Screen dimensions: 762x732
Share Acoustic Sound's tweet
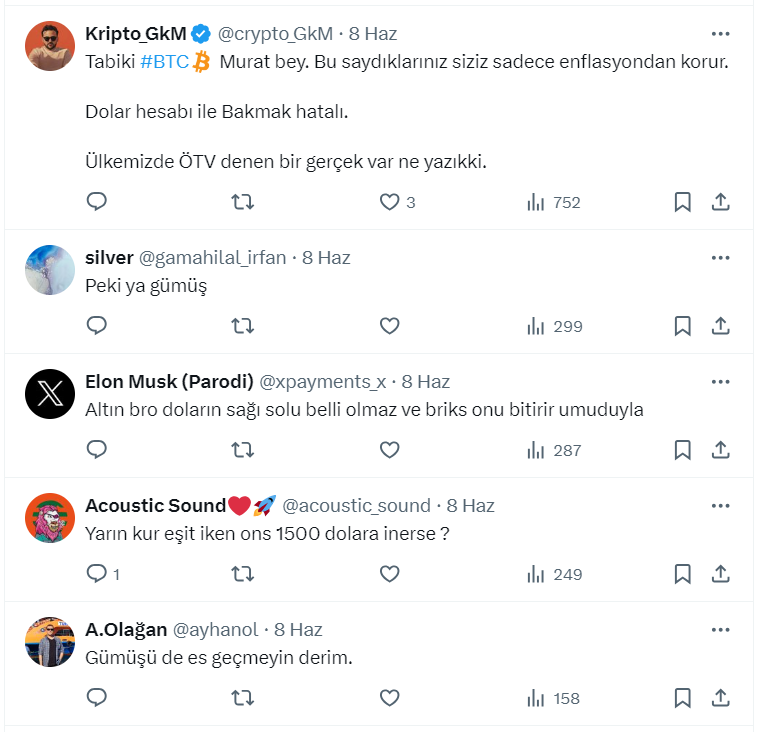coord(720,574)
